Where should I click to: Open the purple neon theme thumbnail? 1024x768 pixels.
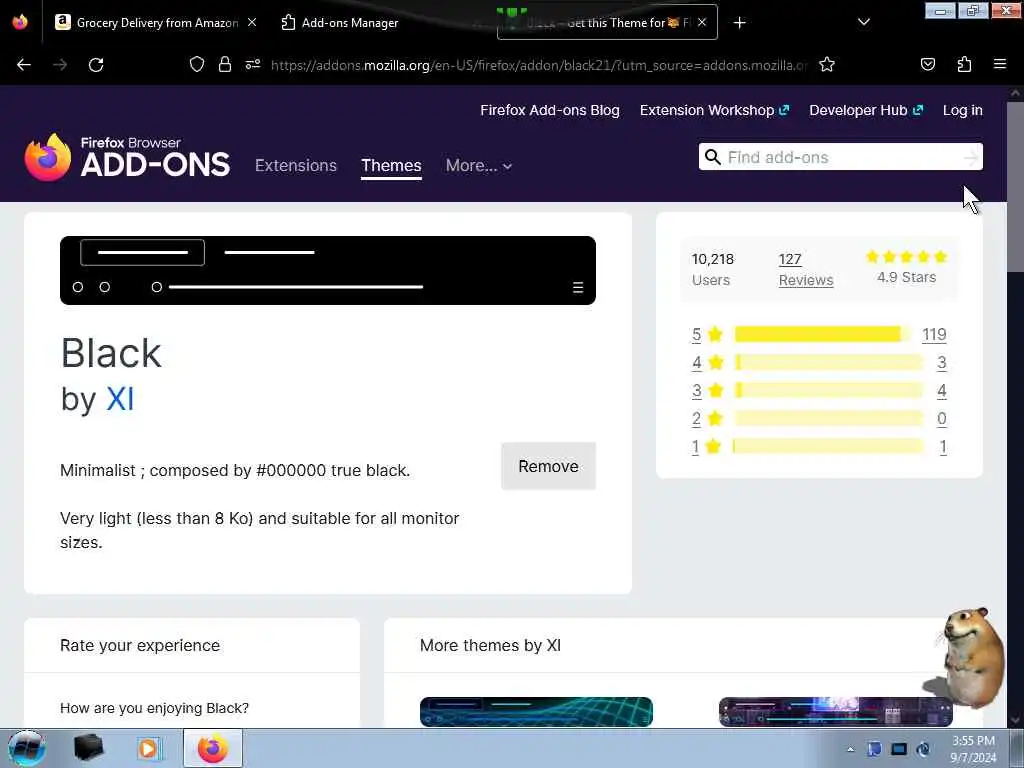point(835,712)
